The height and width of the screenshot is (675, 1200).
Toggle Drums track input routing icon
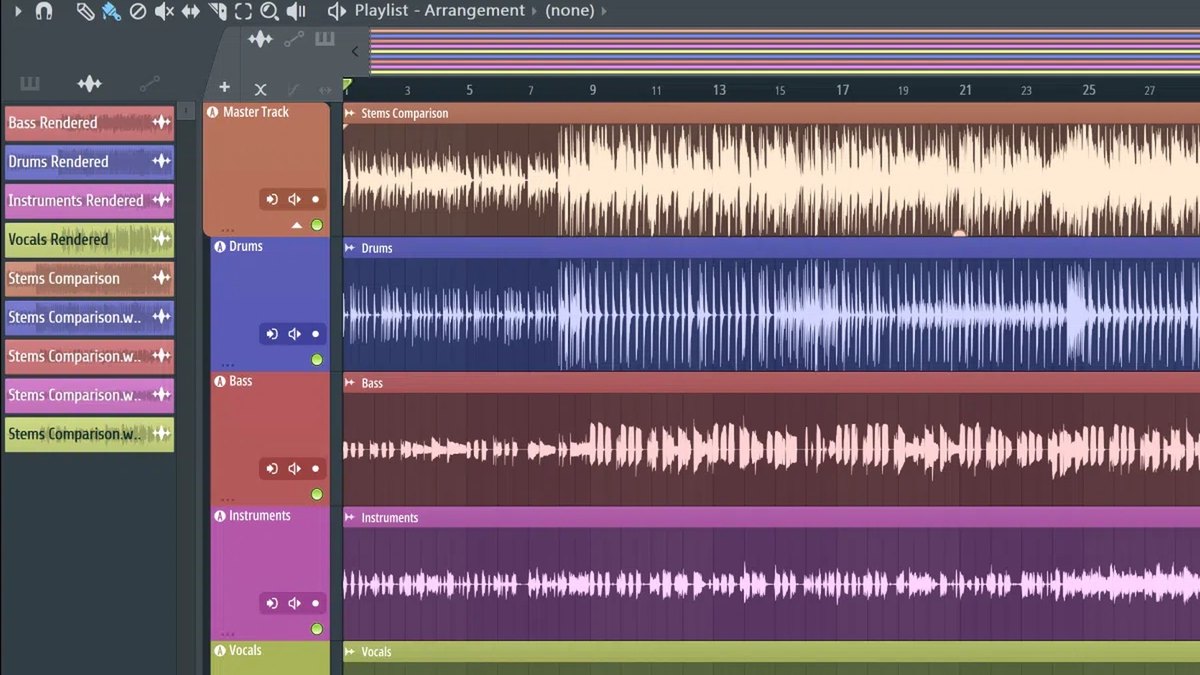(272, 334)
